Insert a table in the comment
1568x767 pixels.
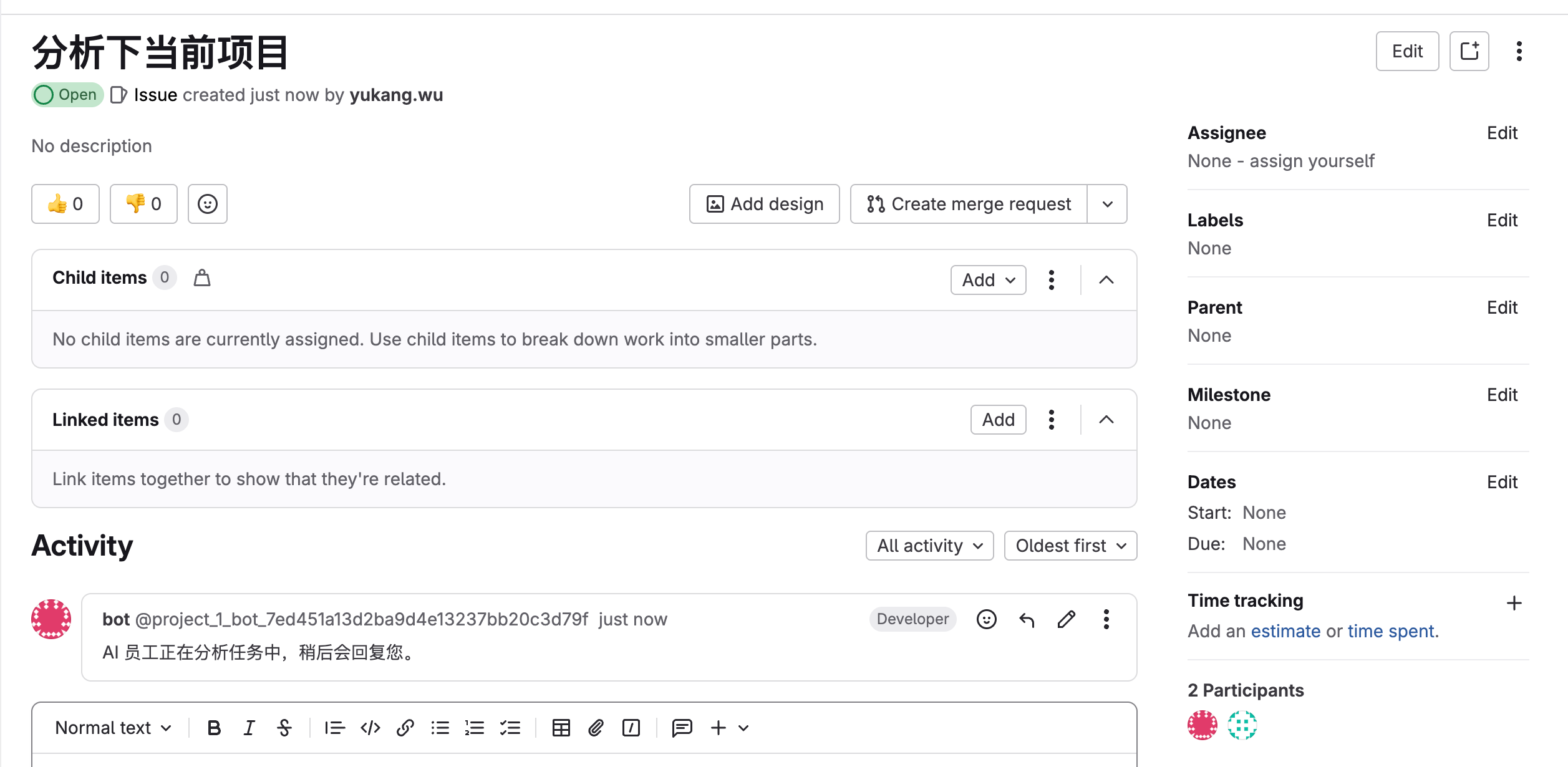click(x=561, y=728)
